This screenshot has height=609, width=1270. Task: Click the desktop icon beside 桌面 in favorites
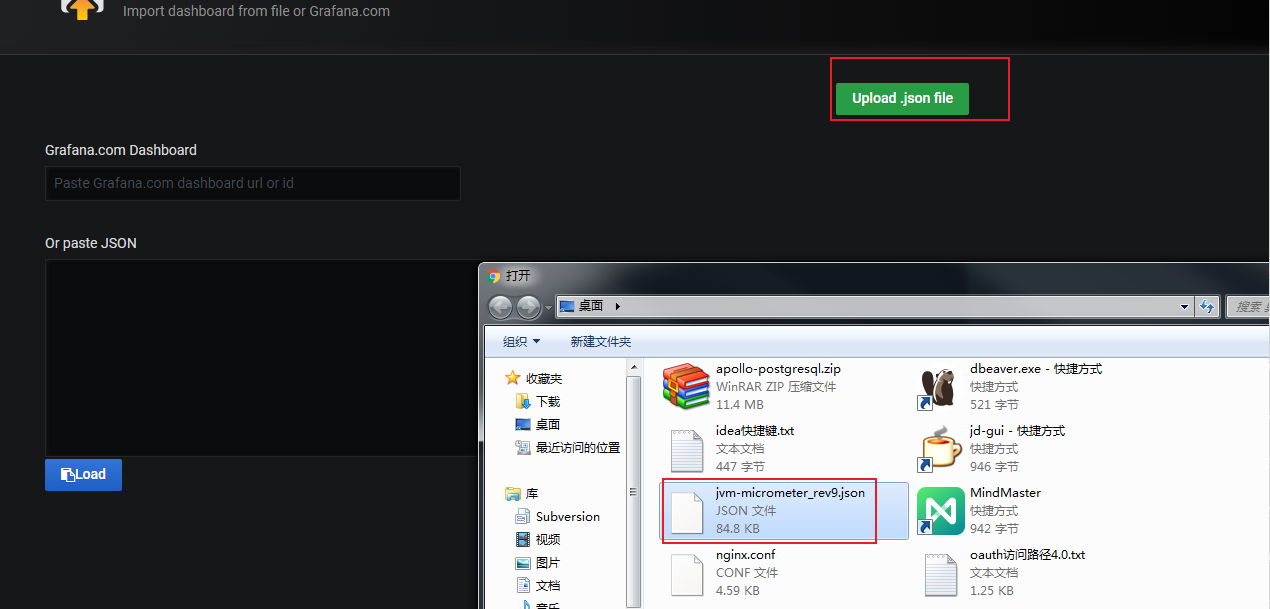[522, 424]
